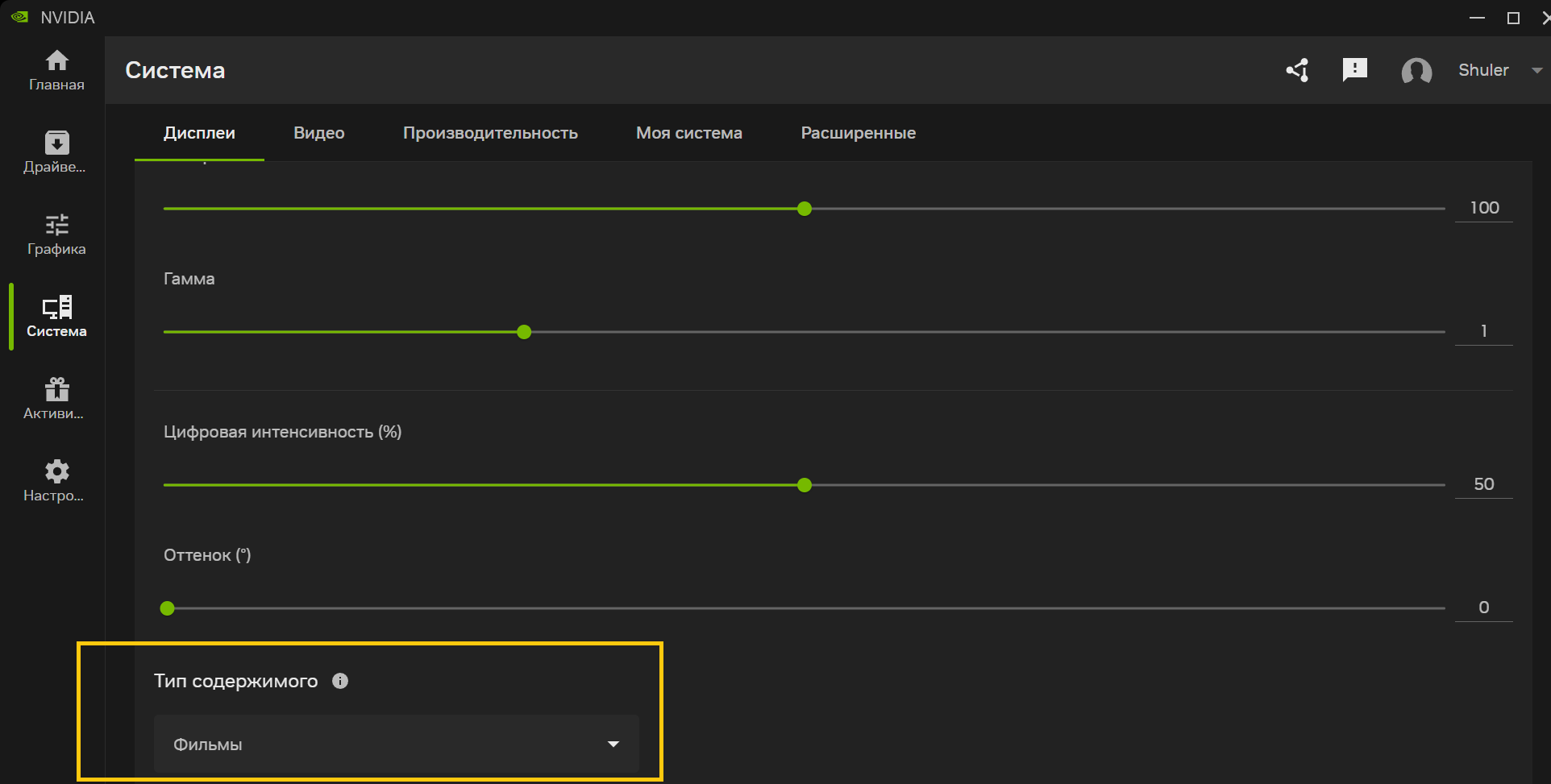The width and height of the screenshot is (1551, 784).
Task: Open the Настройки gear icon
Action: pyautogui.click(x=56, y=479)
